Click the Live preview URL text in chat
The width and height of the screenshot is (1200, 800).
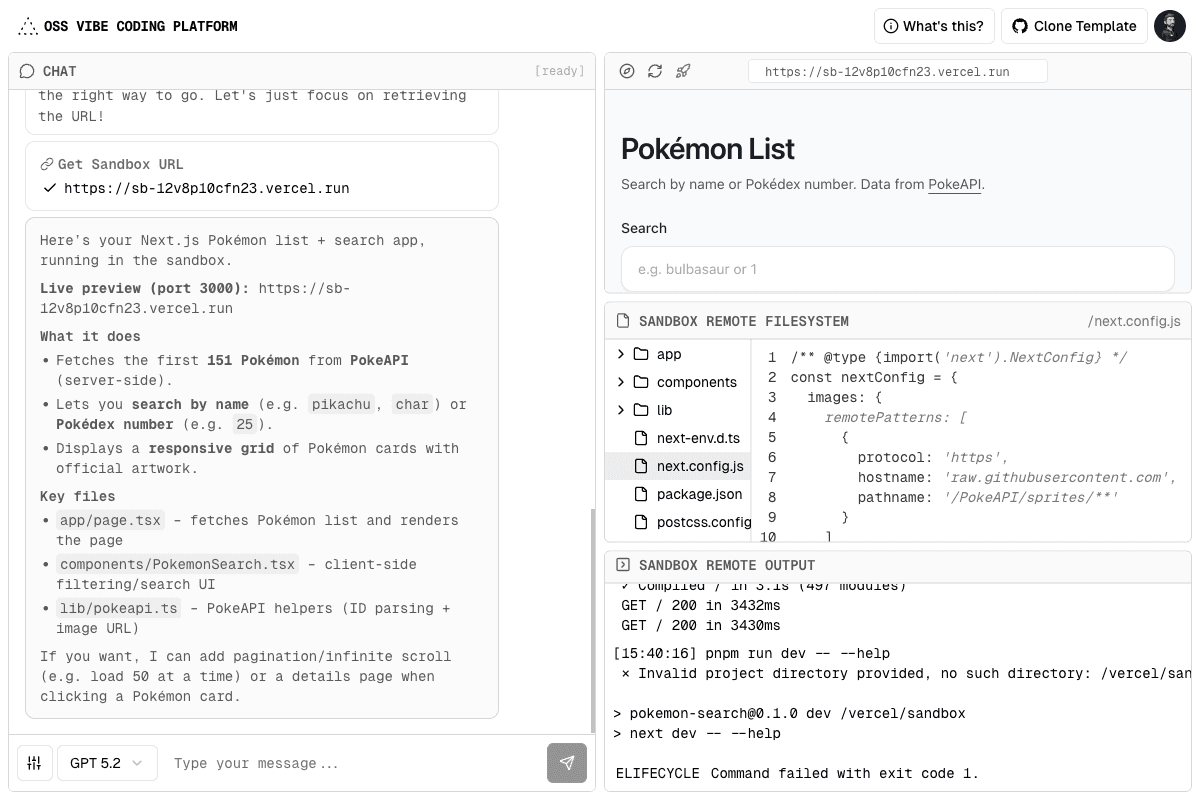click(195, 298)
